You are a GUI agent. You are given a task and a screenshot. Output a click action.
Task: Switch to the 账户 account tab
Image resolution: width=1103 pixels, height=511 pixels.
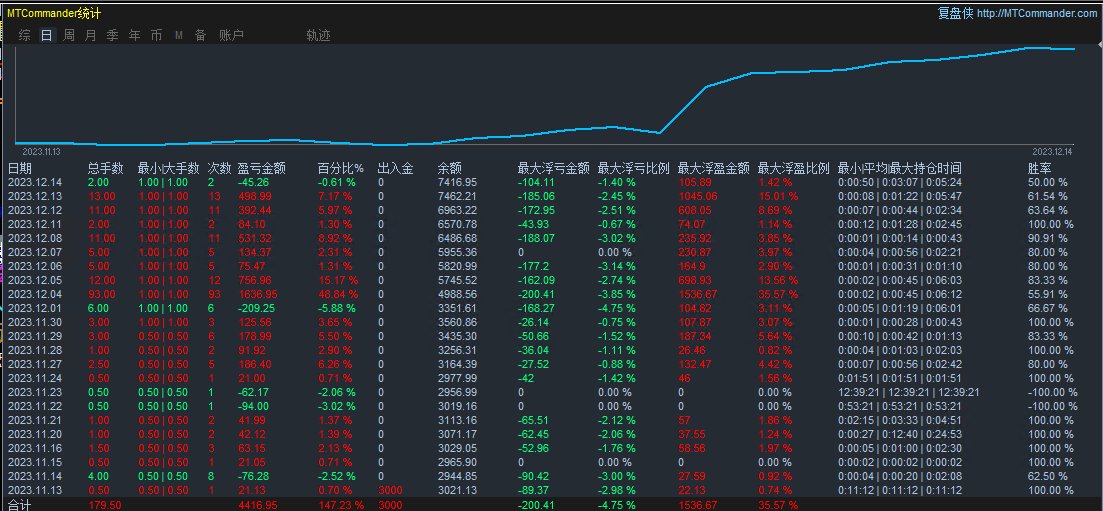click(231, 35)
